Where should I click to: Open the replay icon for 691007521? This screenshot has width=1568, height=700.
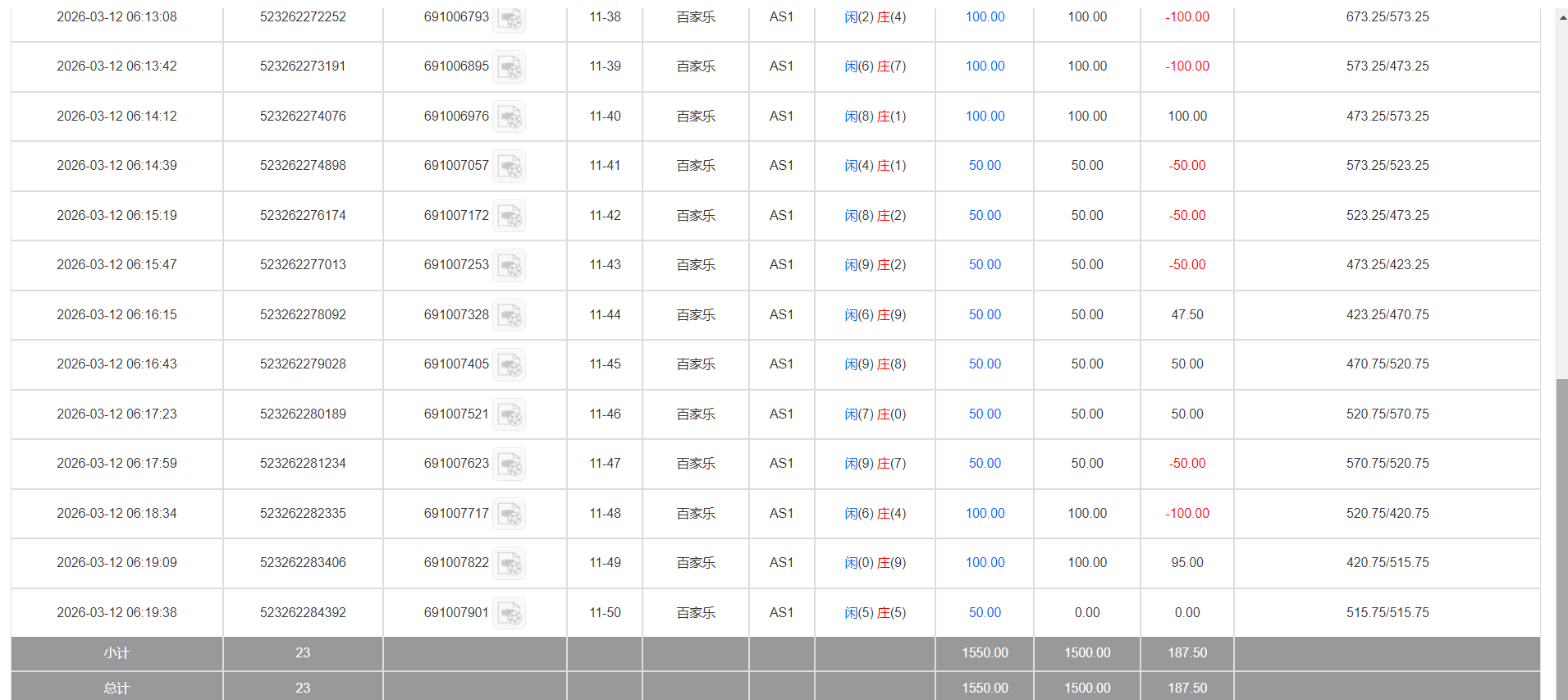point(510,415)
